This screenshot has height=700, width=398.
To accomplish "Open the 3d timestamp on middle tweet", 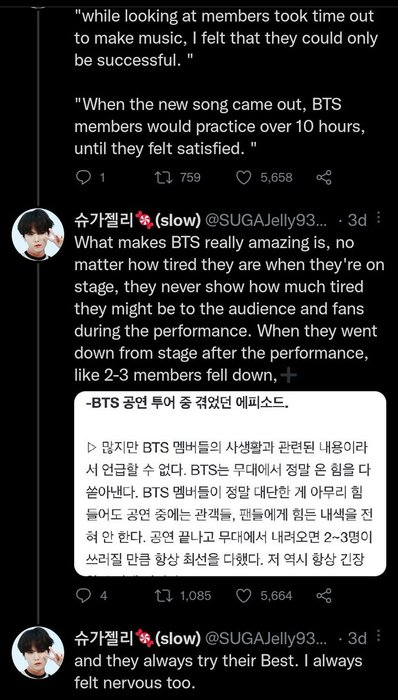I will [357, 220].
